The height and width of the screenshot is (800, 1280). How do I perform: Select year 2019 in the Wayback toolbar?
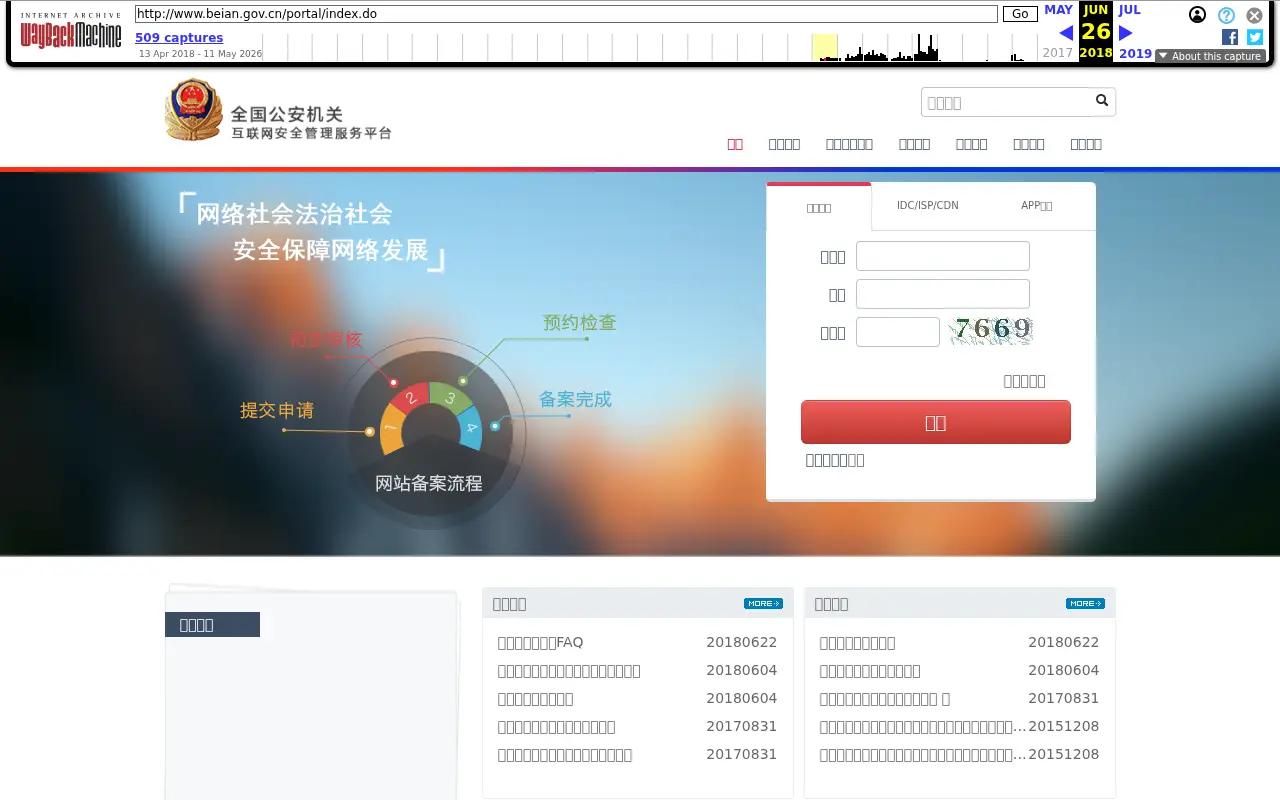click(x=1135, y=53)
